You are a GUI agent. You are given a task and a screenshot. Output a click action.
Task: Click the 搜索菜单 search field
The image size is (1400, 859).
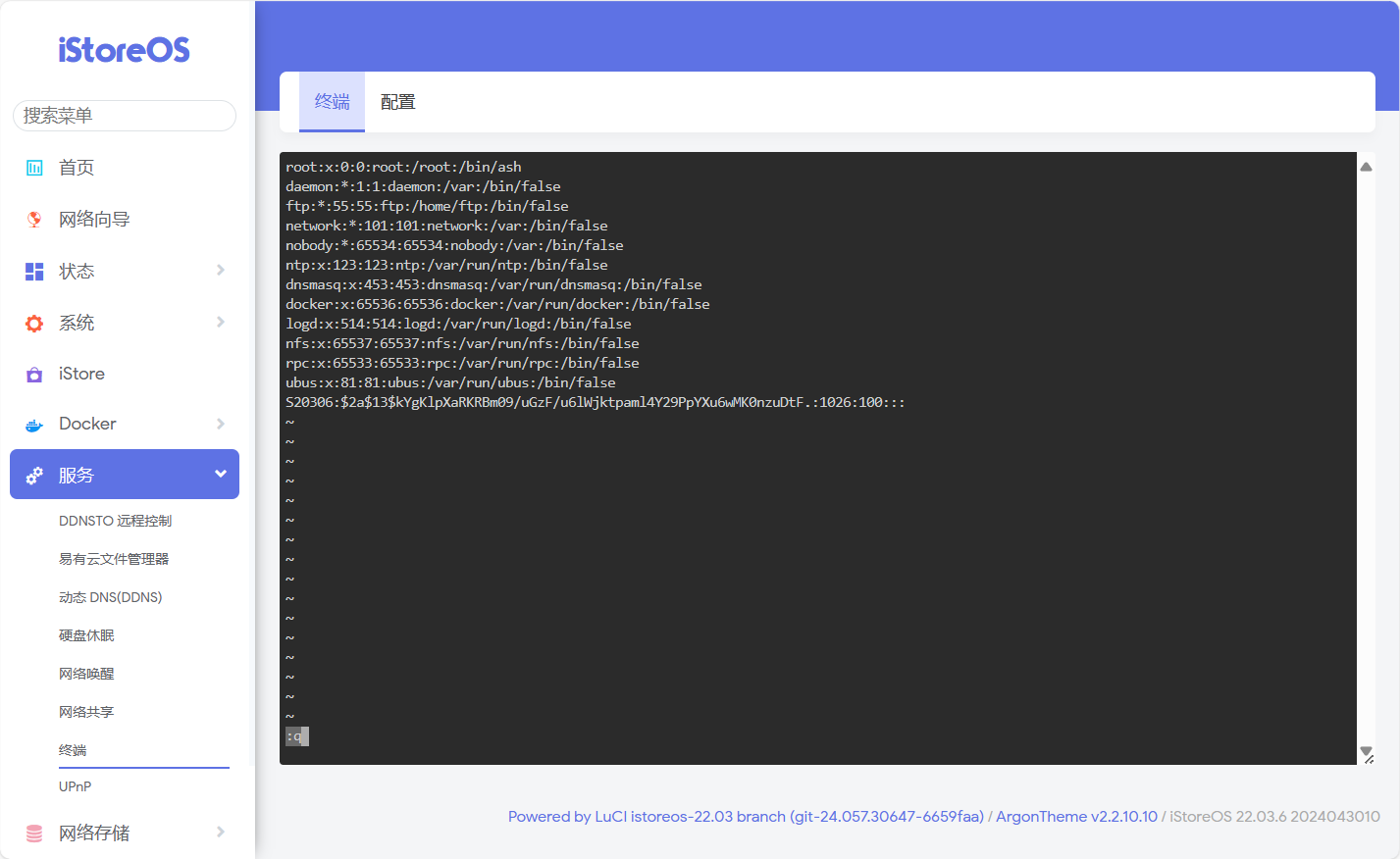pos(125,116)
